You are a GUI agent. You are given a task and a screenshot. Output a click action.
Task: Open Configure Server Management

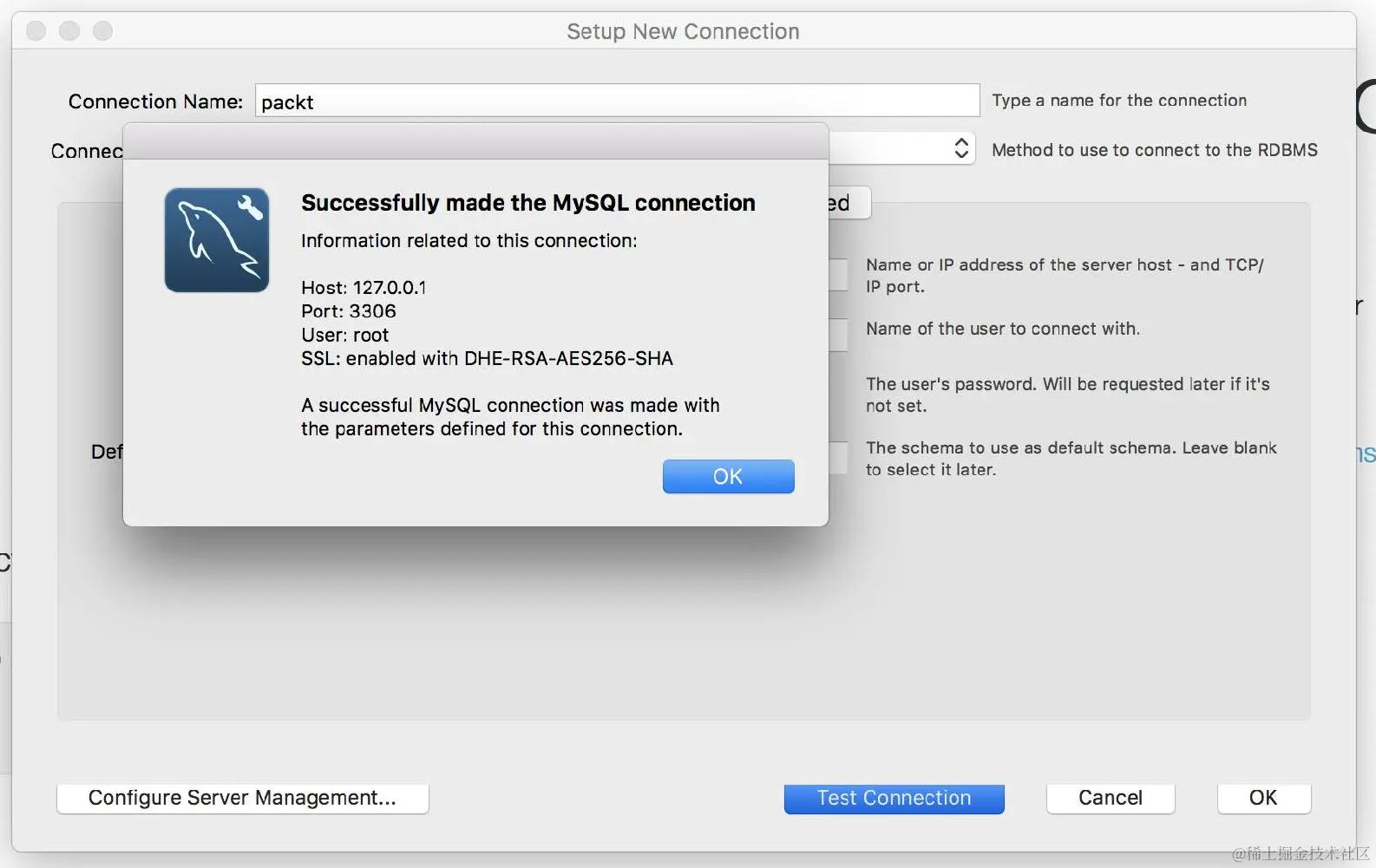pos(242,798)
